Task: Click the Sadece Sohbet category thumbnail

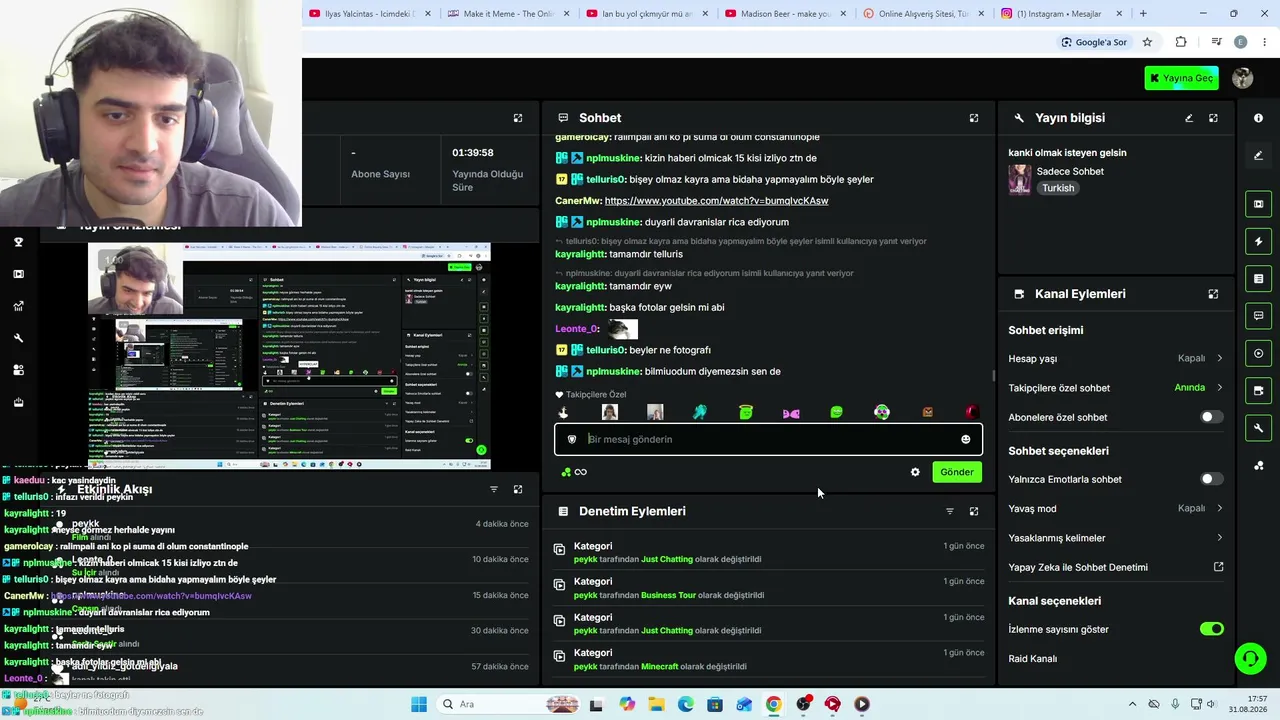Action: (x=1020, y=179)
